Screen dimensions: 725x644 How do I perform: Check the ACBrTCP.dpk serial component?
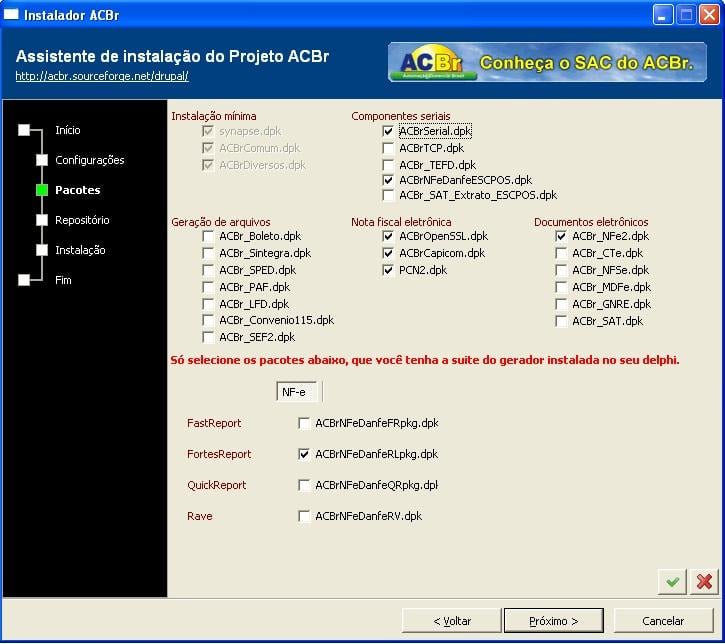(x=388, y=148)
